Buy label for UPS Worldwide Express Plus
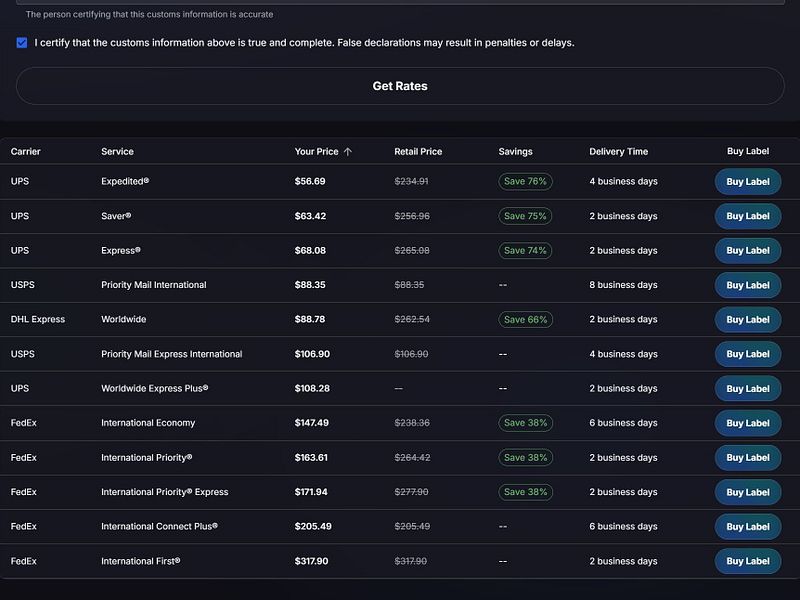Screen dimensions: 800x600 click(x=748, y=389)
